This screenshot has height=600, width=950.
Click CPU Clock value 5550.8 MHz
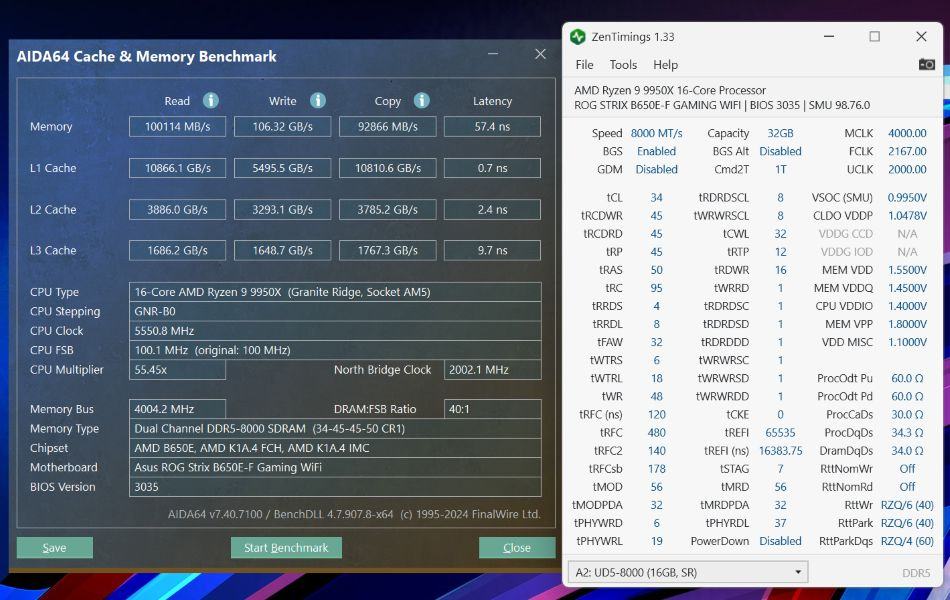pos(335,331)
